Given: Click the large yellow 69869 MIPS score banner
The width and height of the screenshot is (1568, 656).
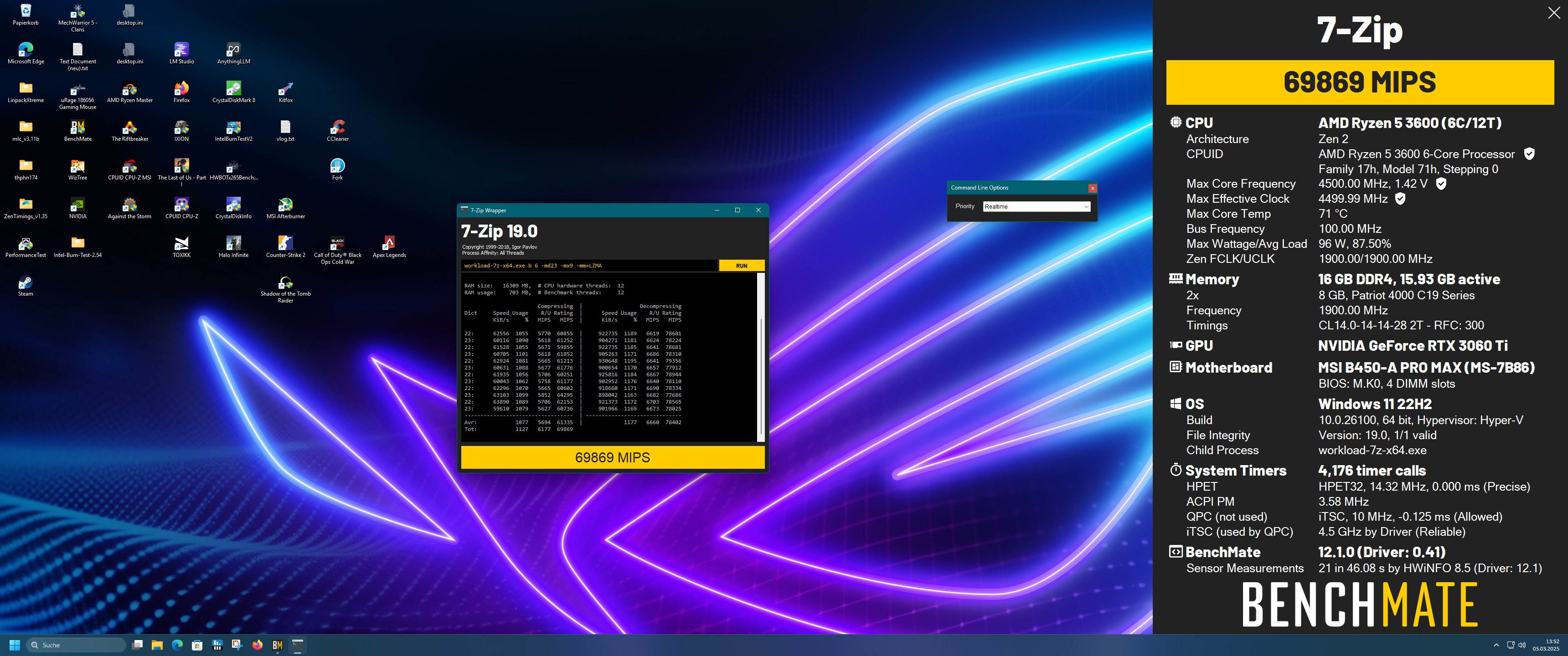Looking at the screenshot, I should pos(1360,82).
